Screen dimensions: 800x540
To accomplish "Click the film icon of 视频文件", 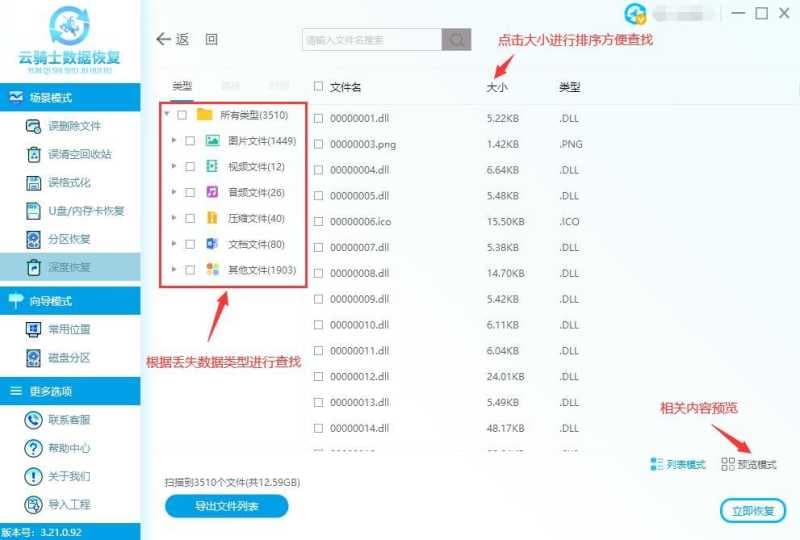I will [212, 166].
